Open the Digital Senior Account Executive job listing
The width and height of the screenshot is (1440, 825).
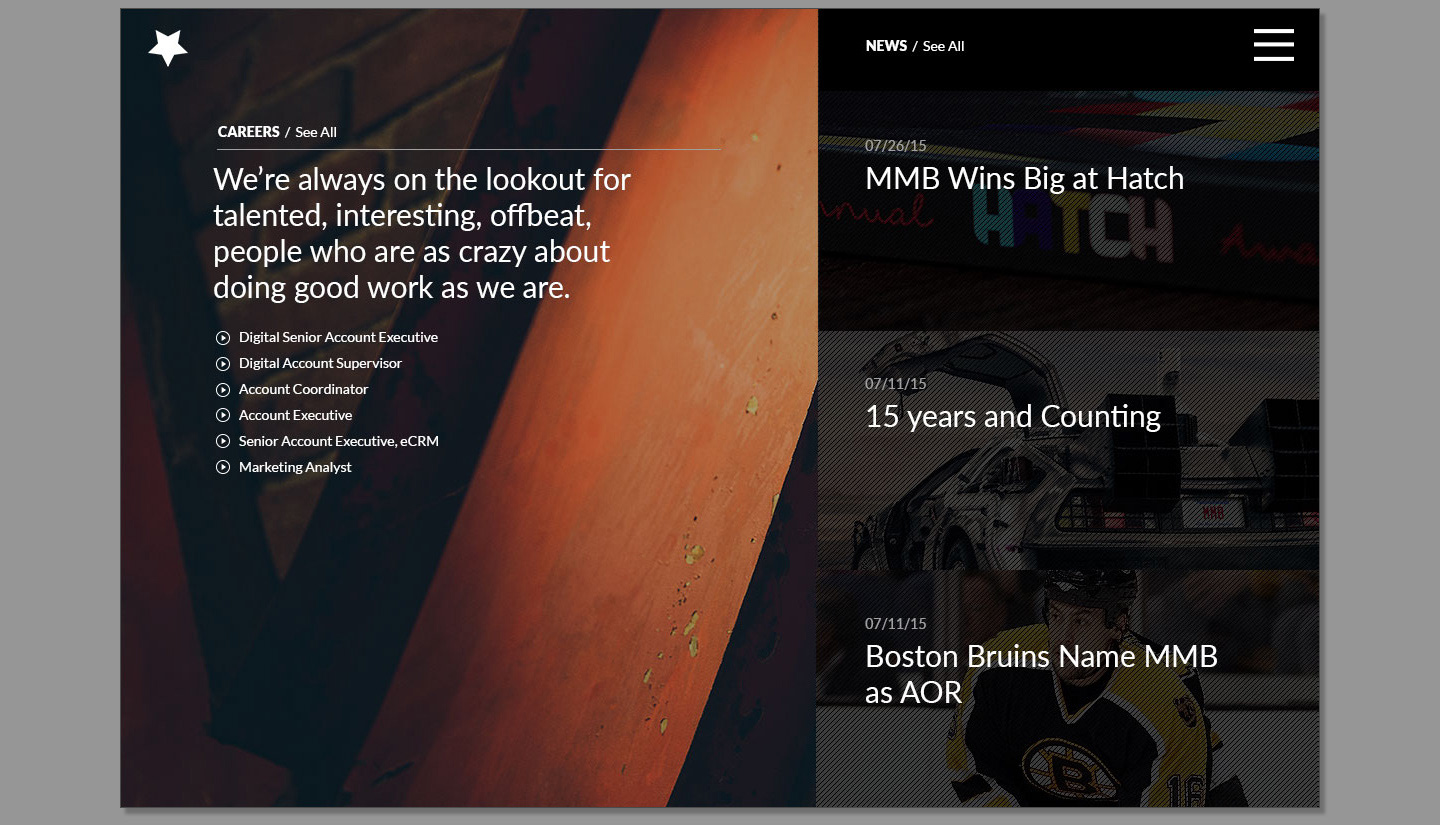point(338,338)
